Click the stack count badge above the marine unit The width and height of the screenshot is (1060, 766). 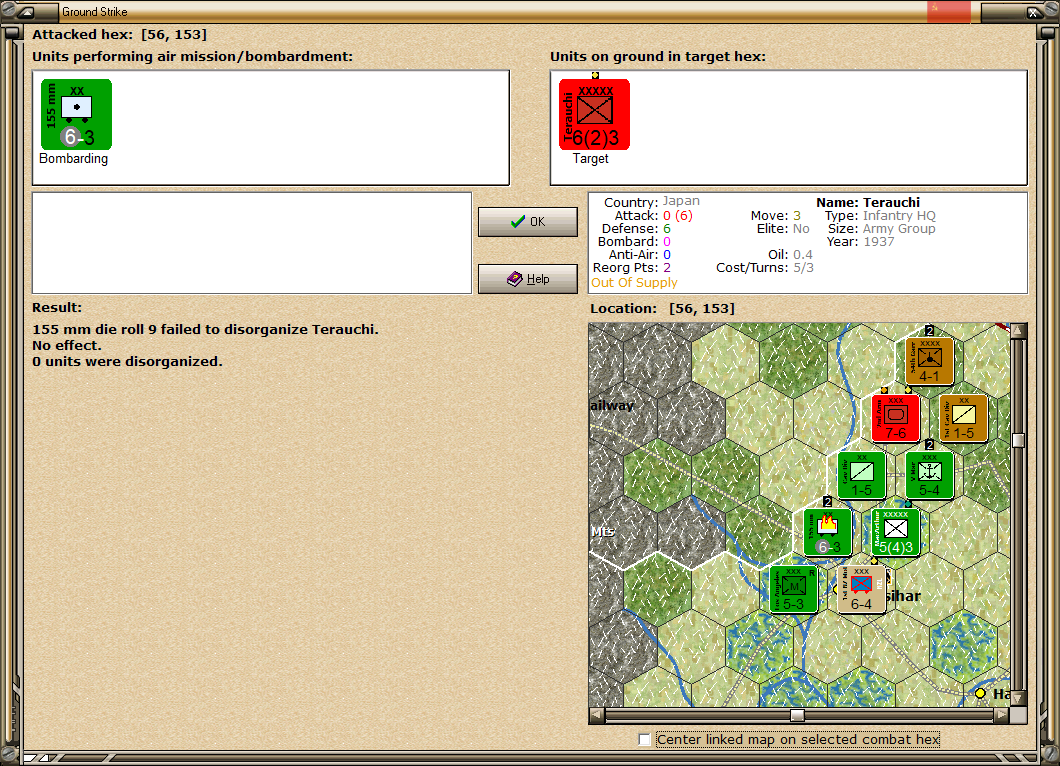pyautogui.click(x=930, y=445)
